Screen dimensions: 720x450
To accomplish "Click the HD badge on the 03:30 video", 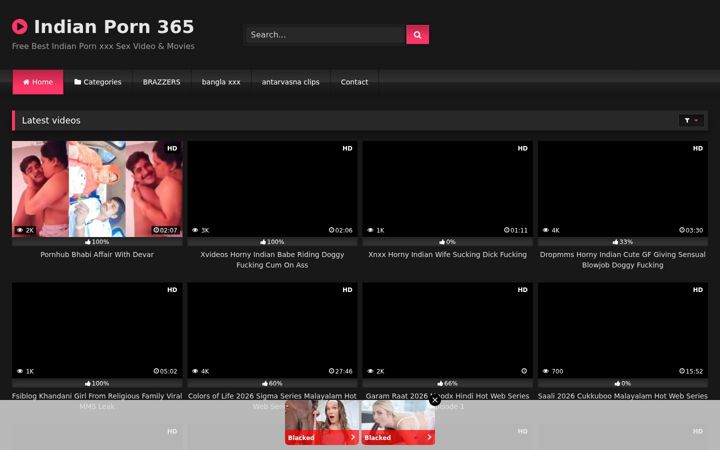I will [x=698, y=148].
